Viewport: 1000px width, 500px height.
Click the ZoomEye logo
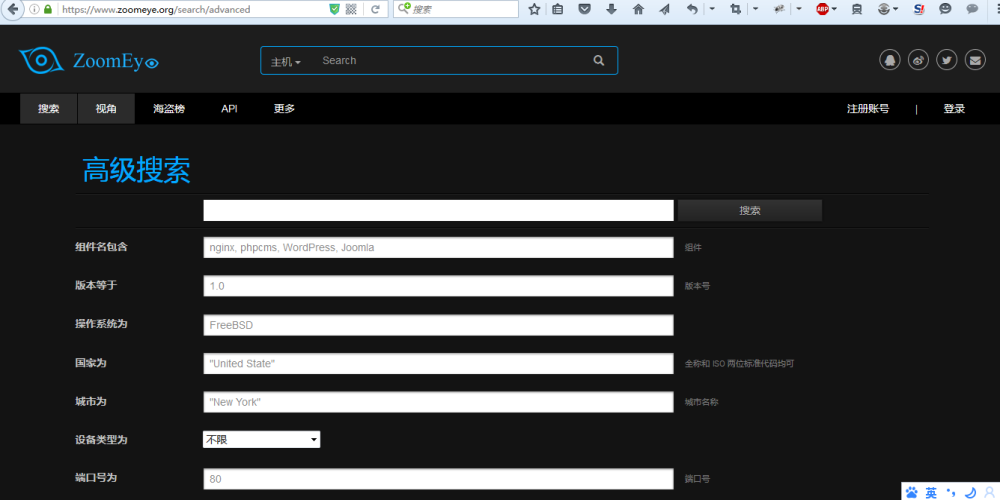pyautogui.click(x=89, y=61)
